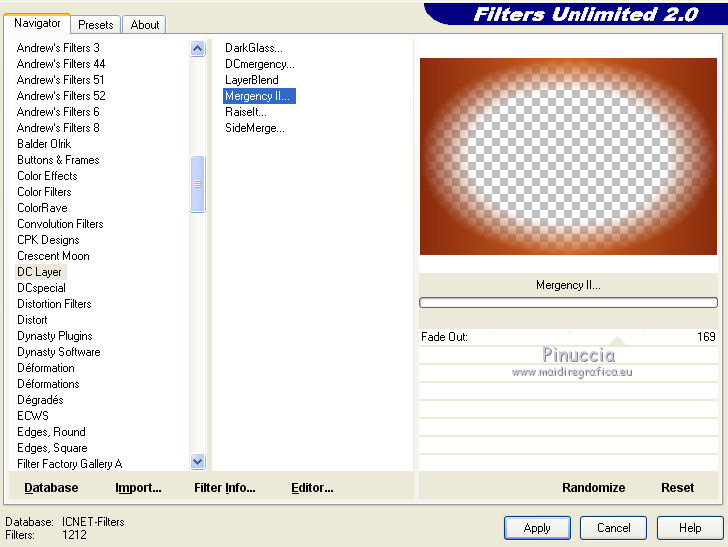Select the DarkGlass... filter

click(x=254, y=48)
